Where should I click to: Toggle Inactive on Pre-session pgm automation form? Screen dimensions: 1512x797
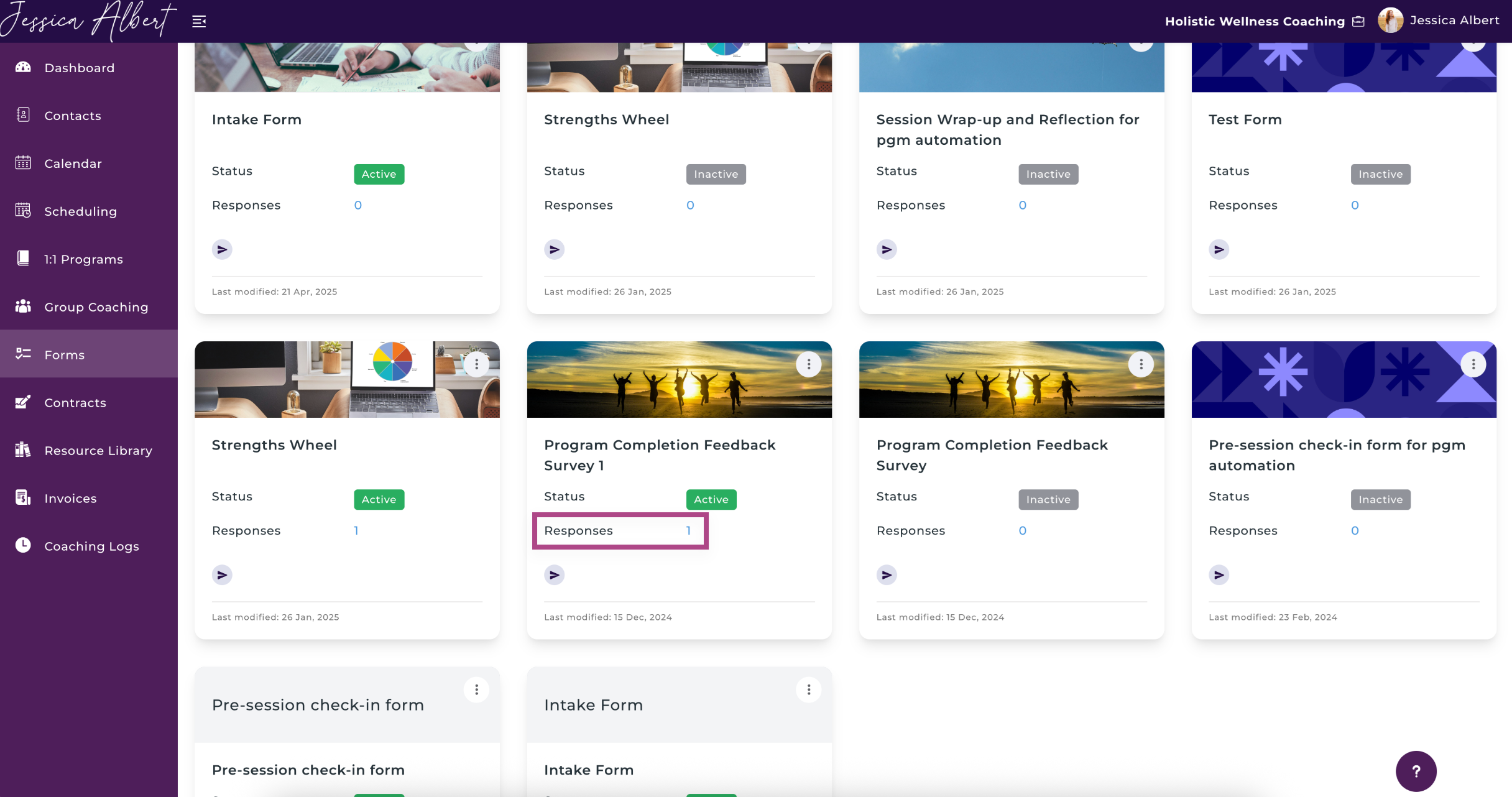click(1380, 500)
